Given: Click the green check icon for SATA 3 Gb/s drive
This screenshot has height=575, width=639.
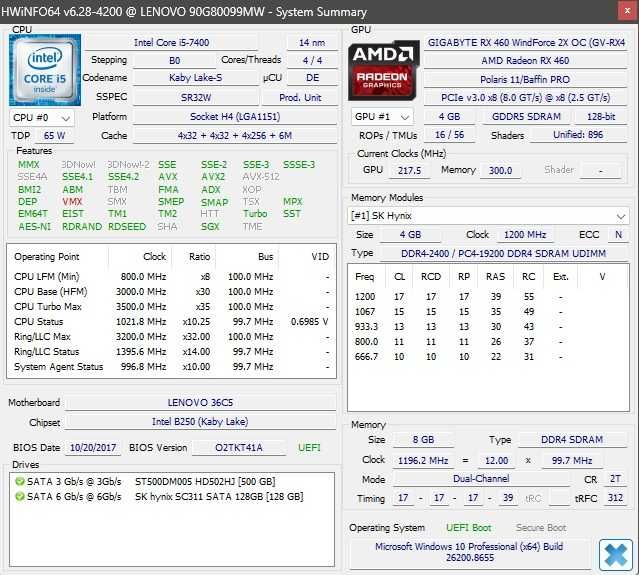Looking at the screenshot, I should [x=19, y=481].
